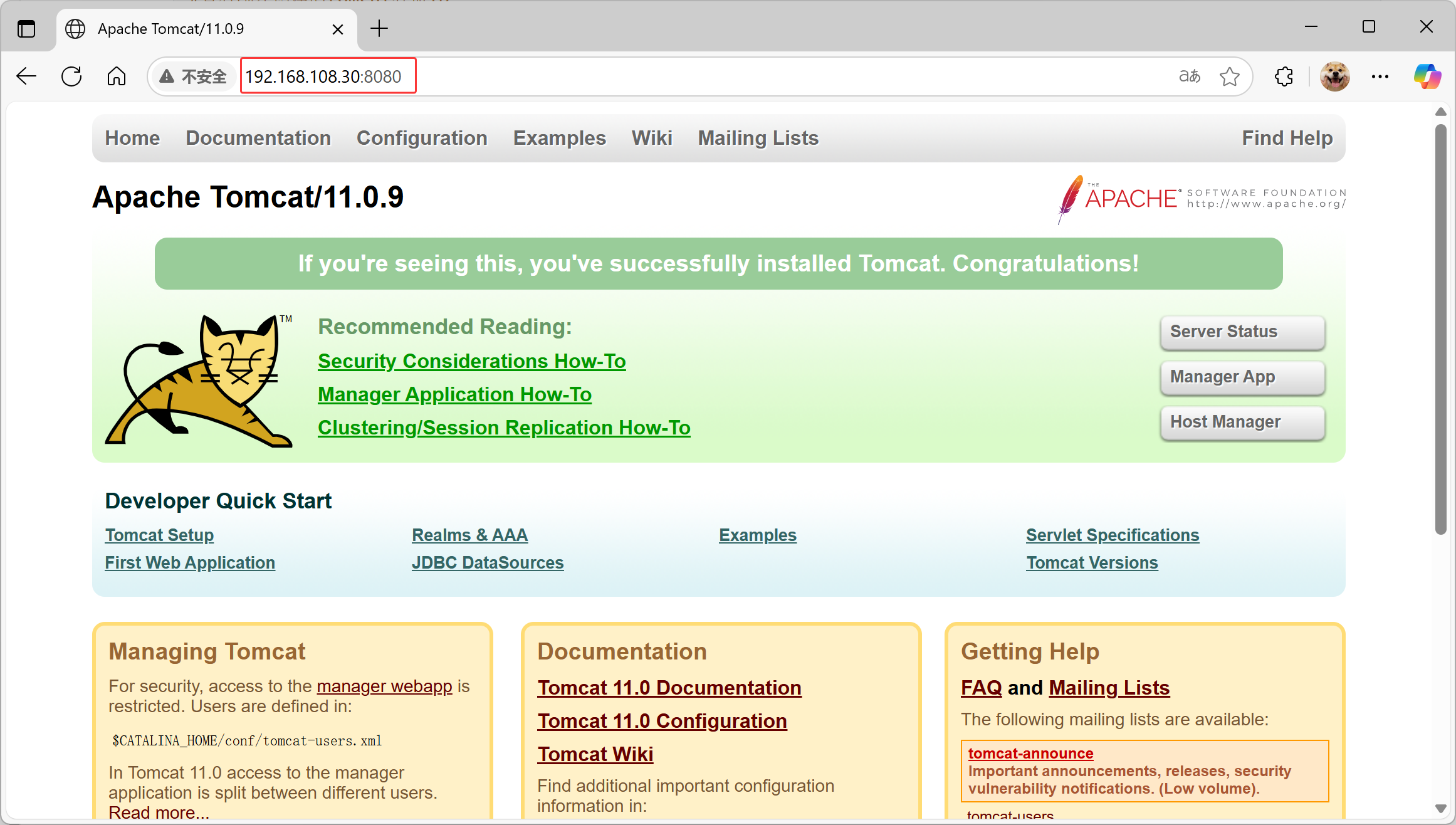Click the translate page icon
The image size is (1456, 825).
(x=1189, y=76)
